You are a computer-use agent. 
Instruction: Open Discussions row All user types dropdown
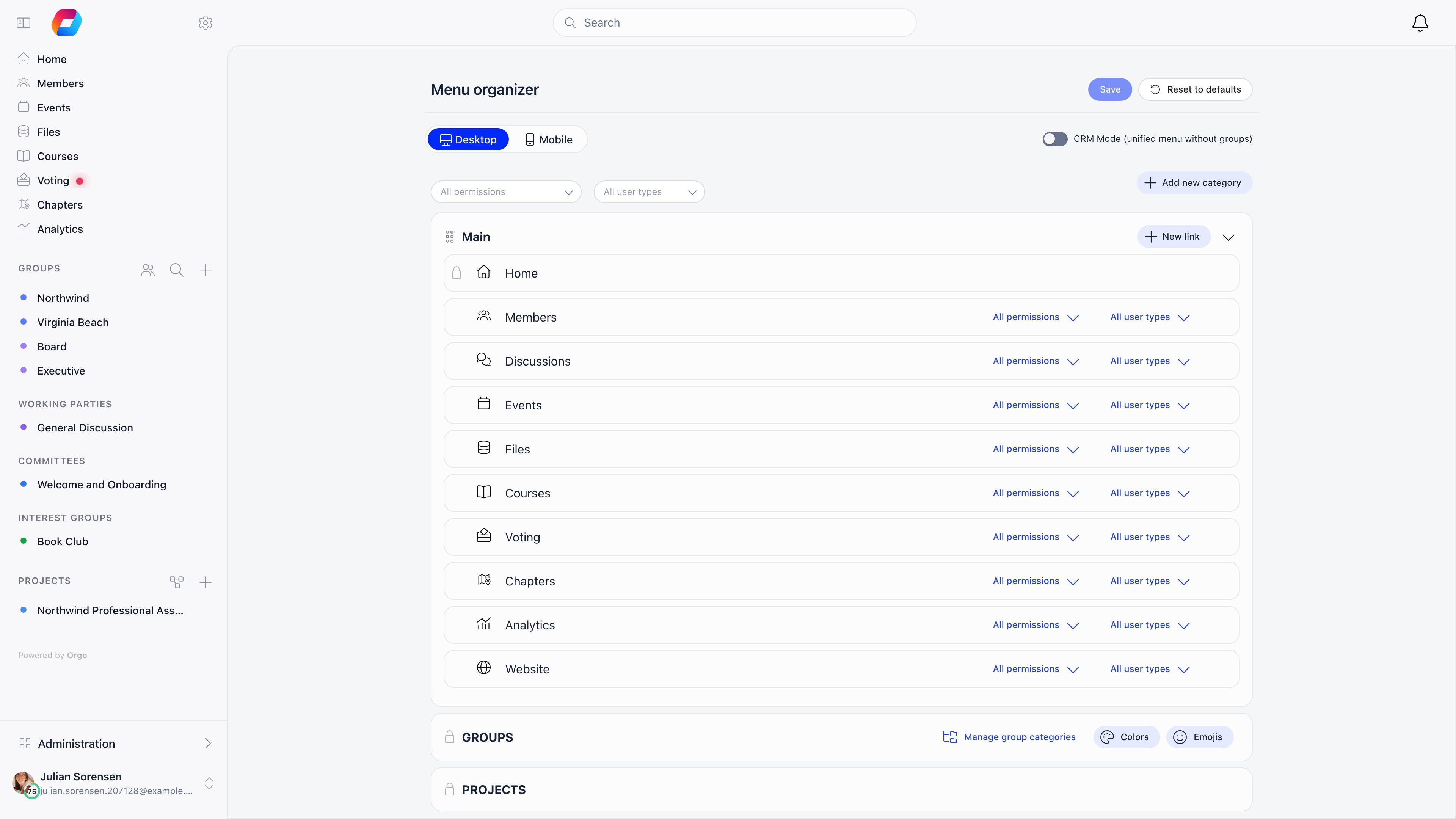coord(1150,361)
